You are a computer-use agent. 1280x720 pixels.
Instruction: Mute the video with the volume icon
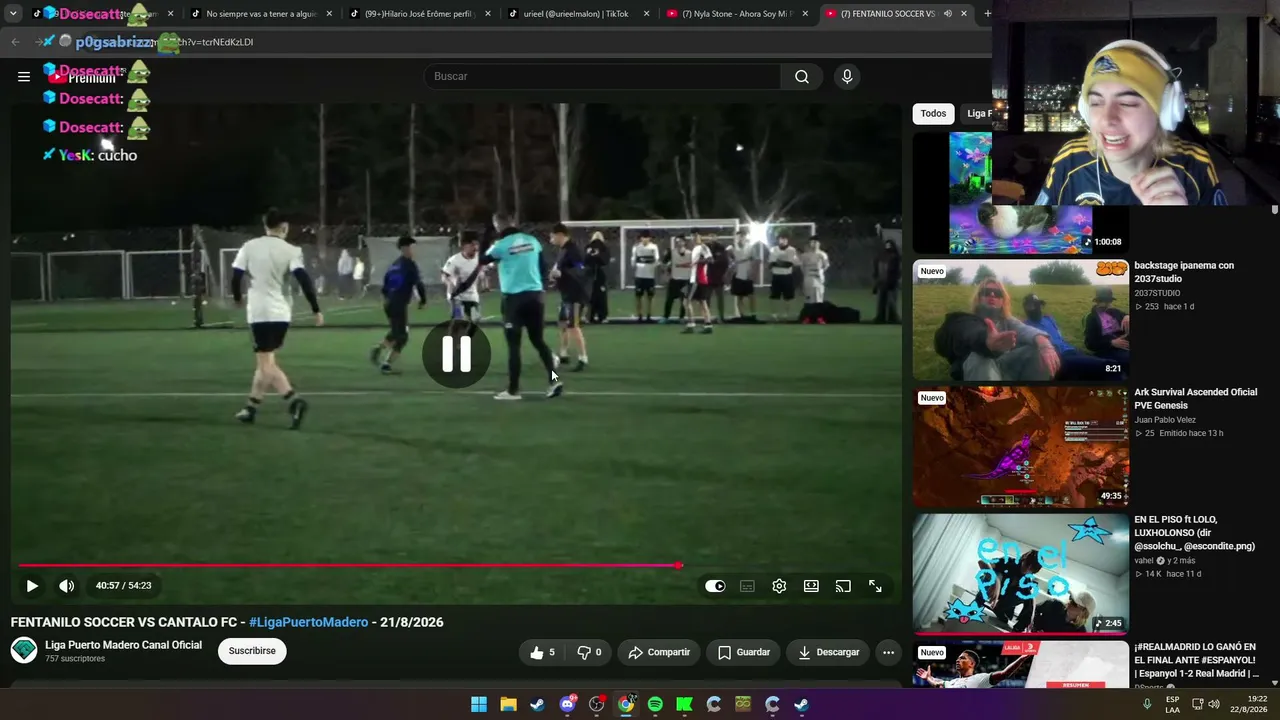tap(66, 586)
